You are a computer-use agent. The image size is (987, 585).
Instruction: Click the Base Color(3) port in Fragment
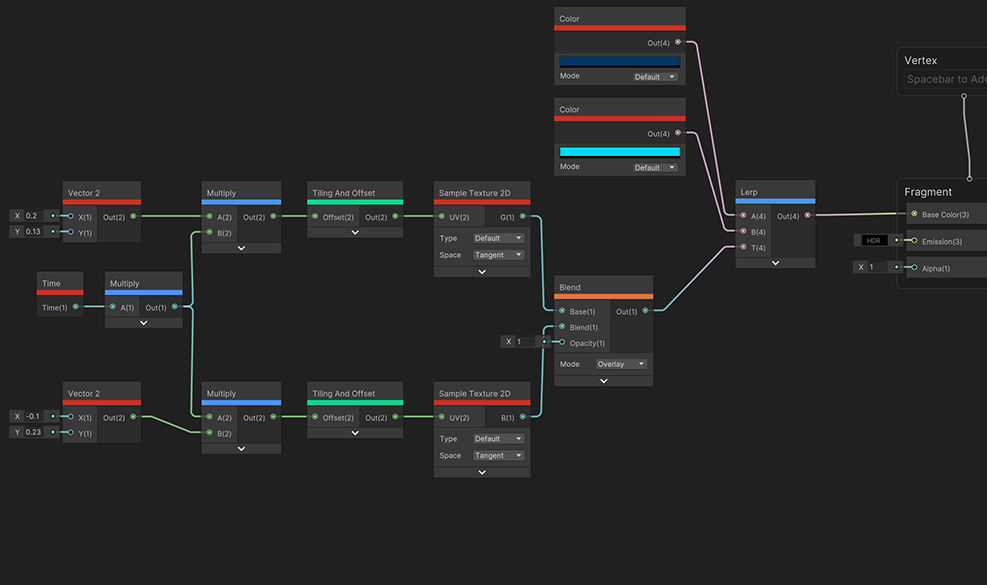coord(914,214)
